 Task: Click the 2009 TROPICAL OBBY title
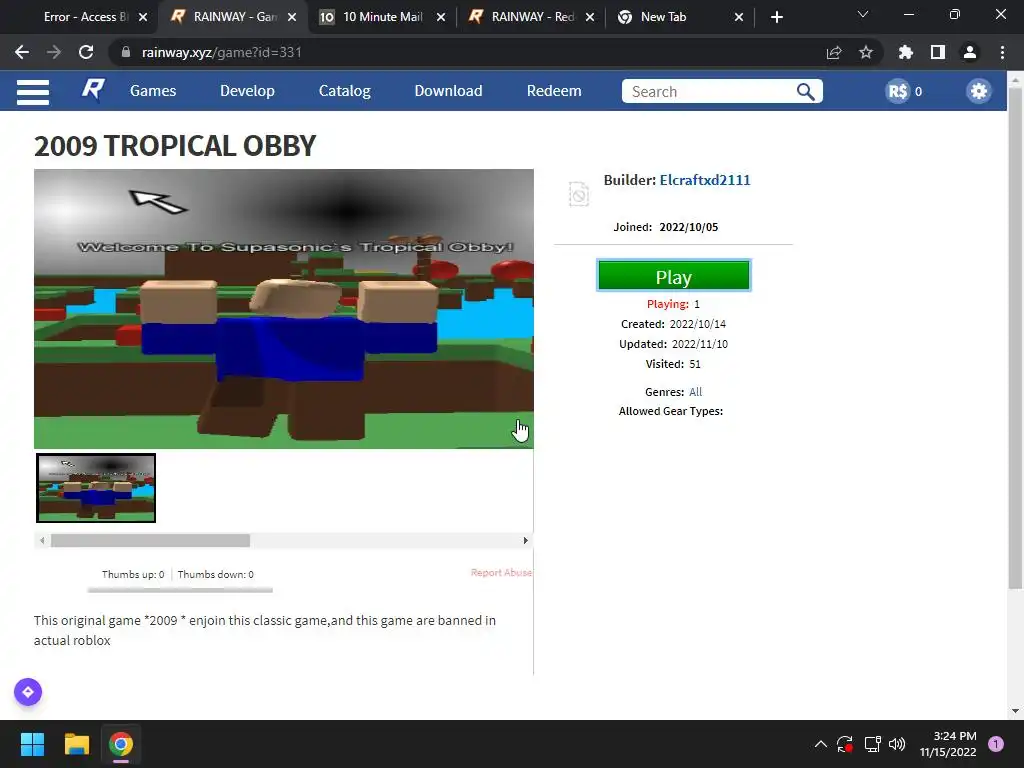(175, 146)
